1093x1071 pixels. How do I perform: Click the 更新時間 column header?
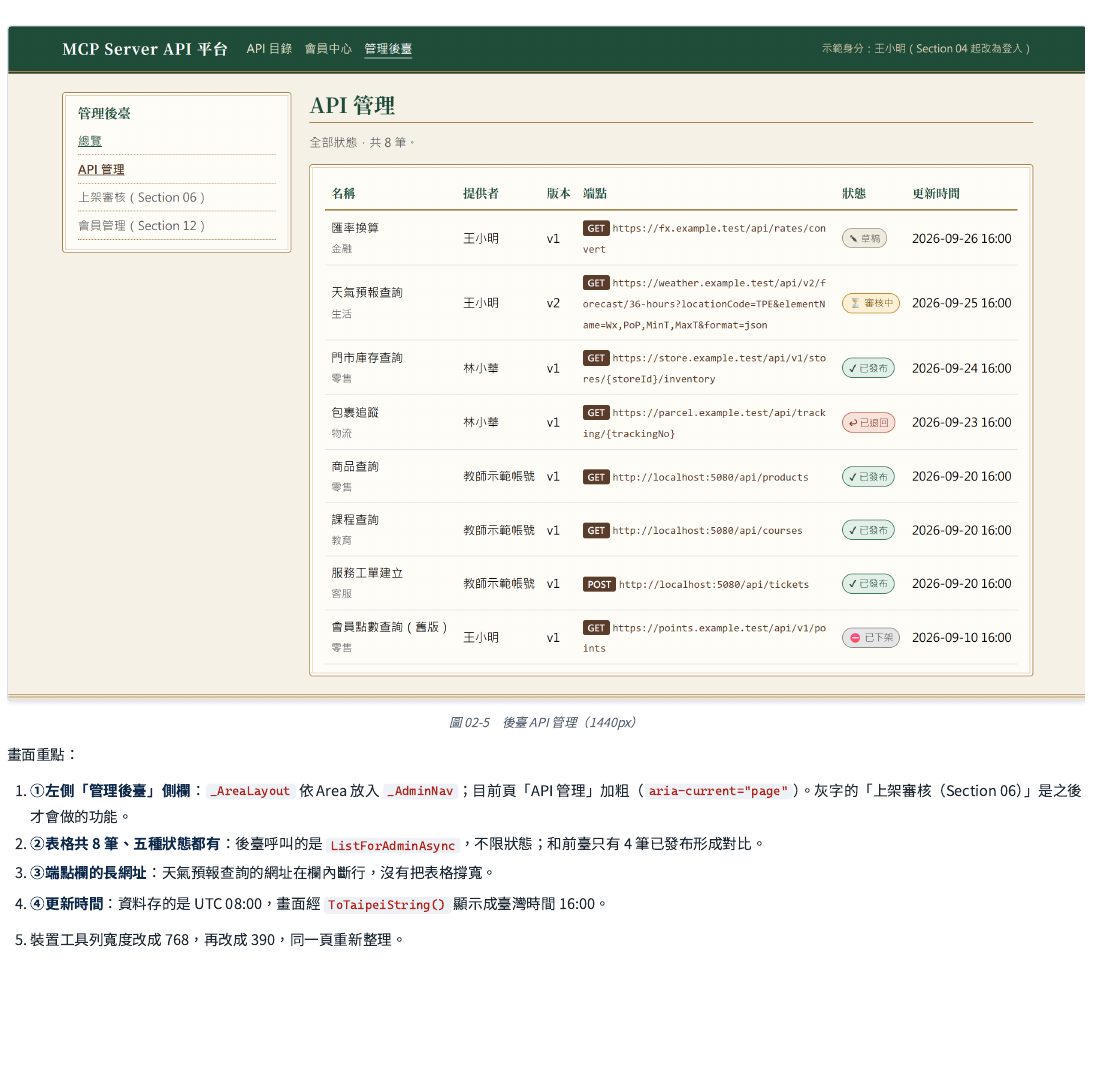[936, 194]
